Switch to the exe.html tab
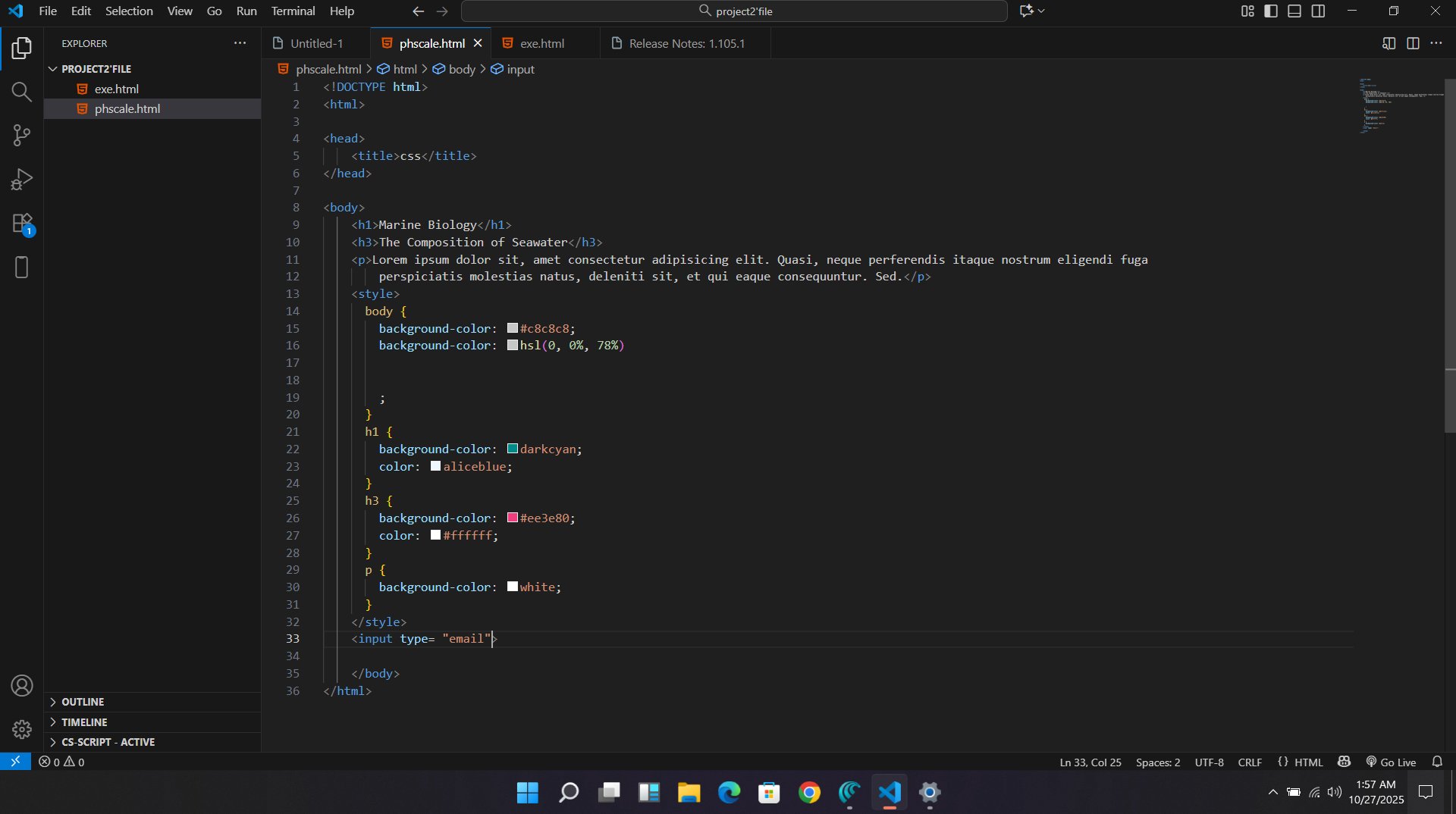Viewport: 1456px width, 814px height. (541, 43)
